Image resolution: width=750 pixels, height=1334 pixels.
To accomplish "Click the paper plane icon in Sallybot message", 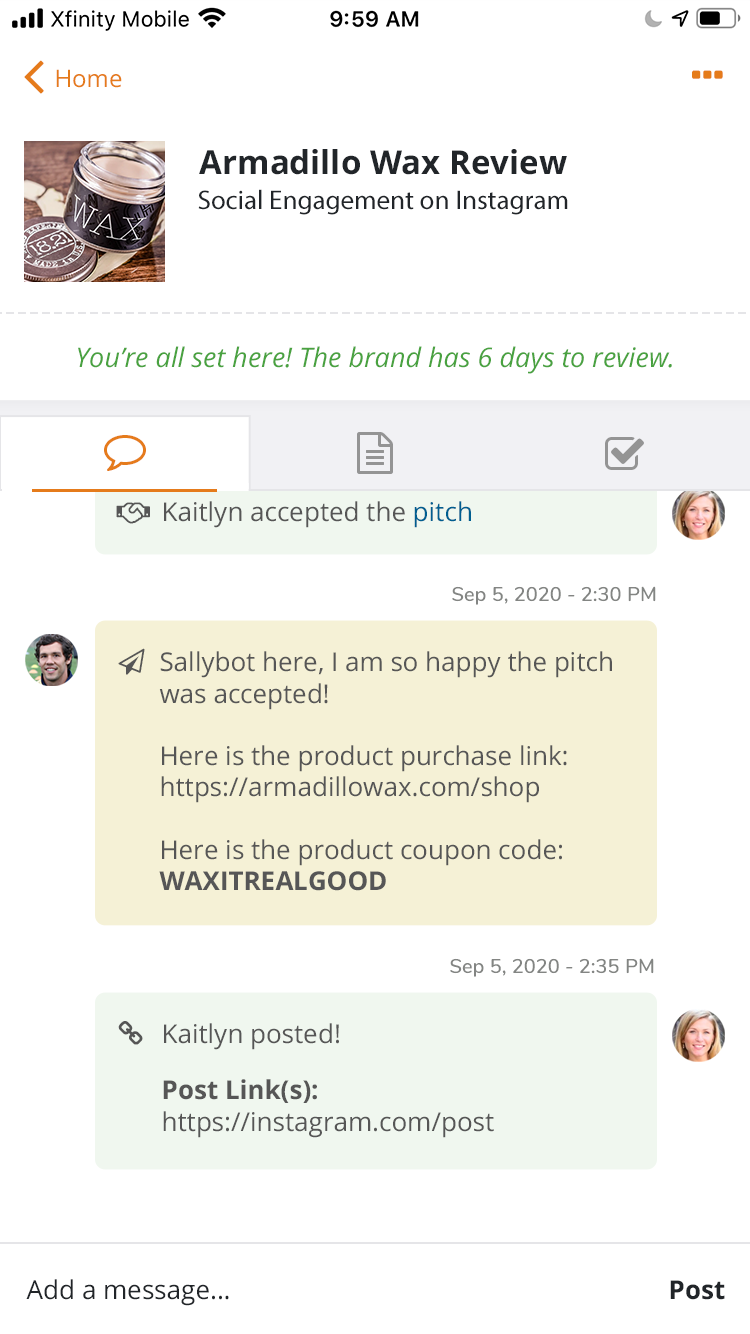I will [131, 663].
